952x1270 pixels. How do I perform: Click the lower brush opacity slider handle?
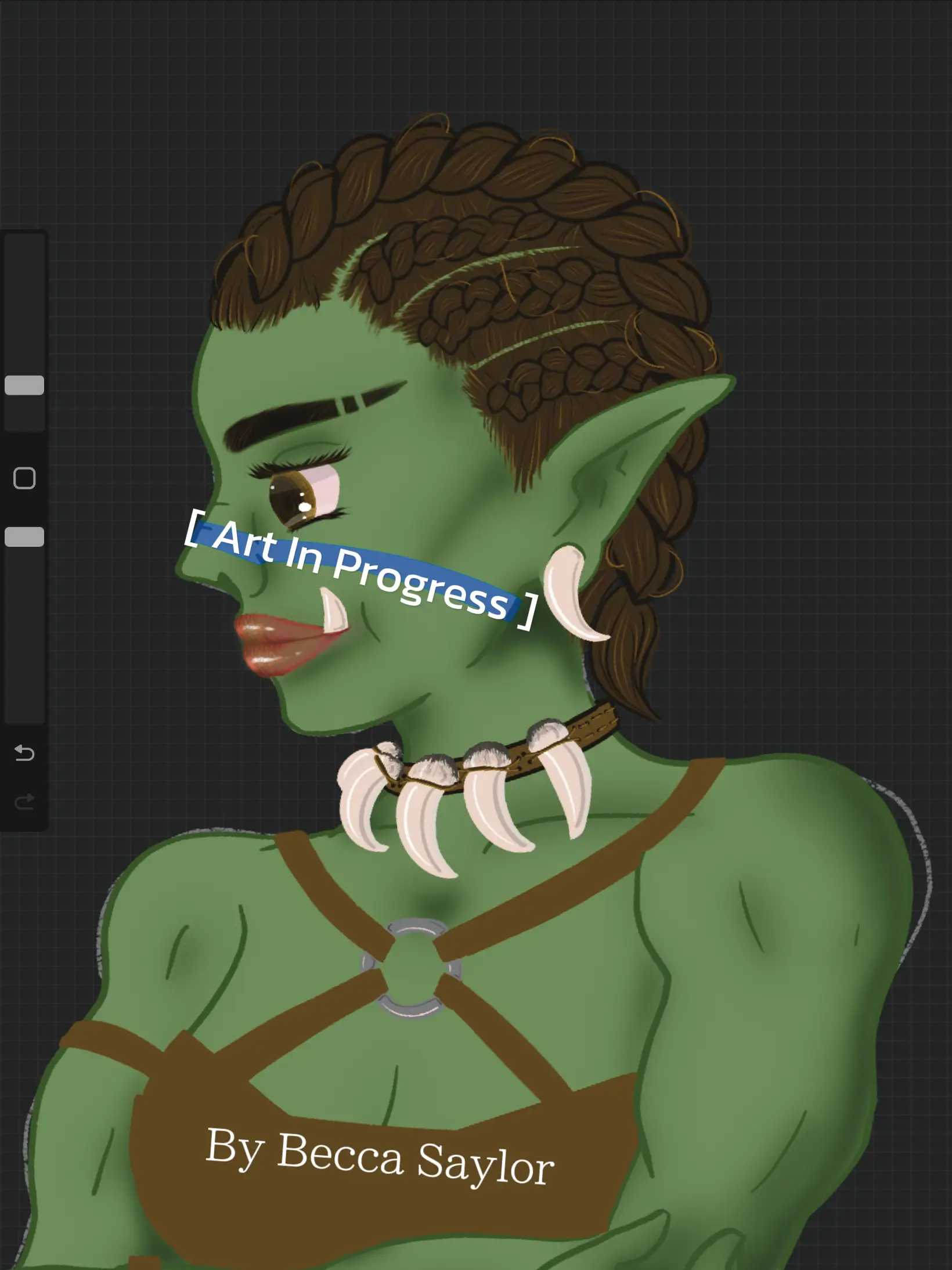(x=24, y=537)
